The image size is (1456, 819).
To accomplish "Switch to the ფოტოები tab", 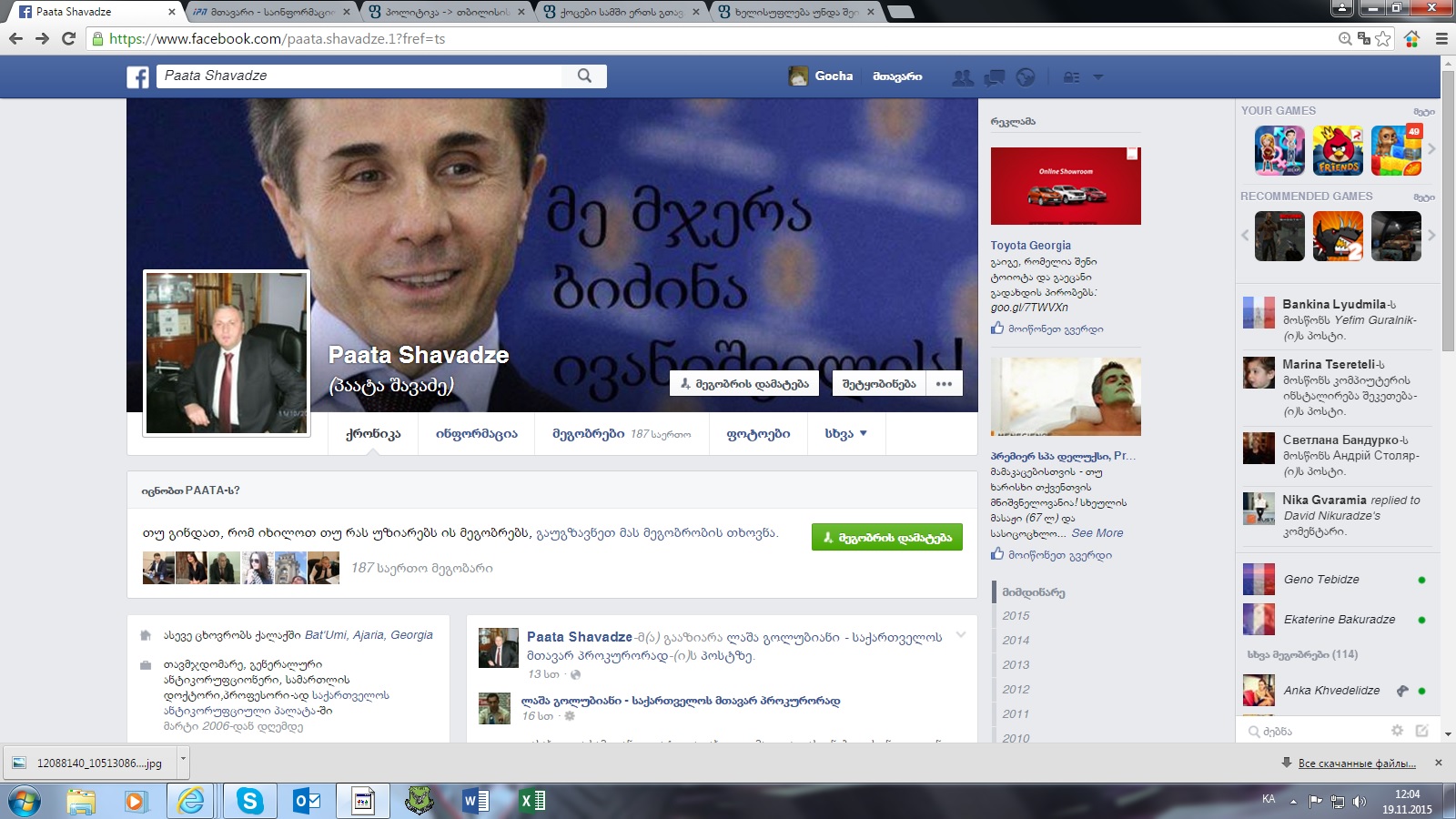I will (x=758, y=434).
